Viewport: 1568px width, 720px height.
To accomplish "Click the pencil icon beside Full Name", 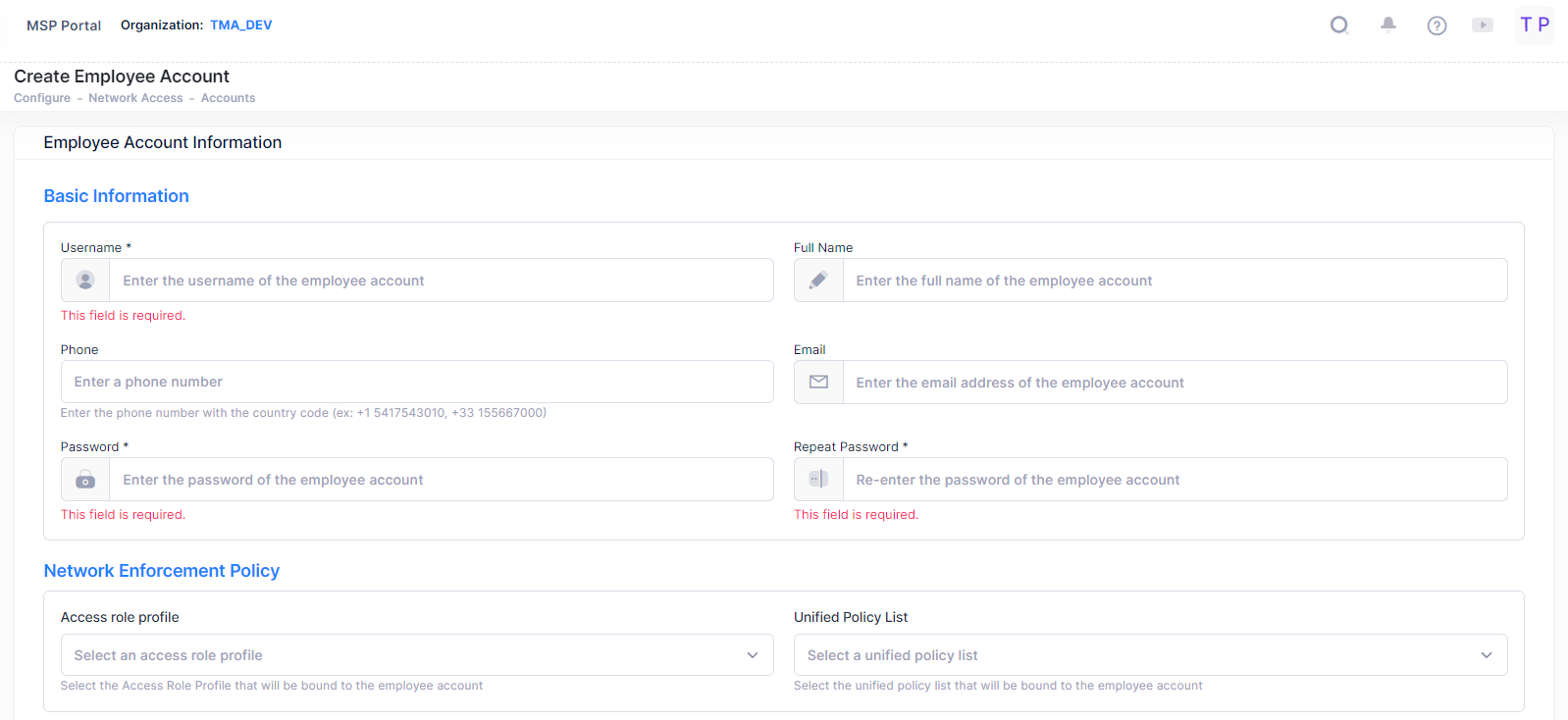I will click(x=818, y=281).
